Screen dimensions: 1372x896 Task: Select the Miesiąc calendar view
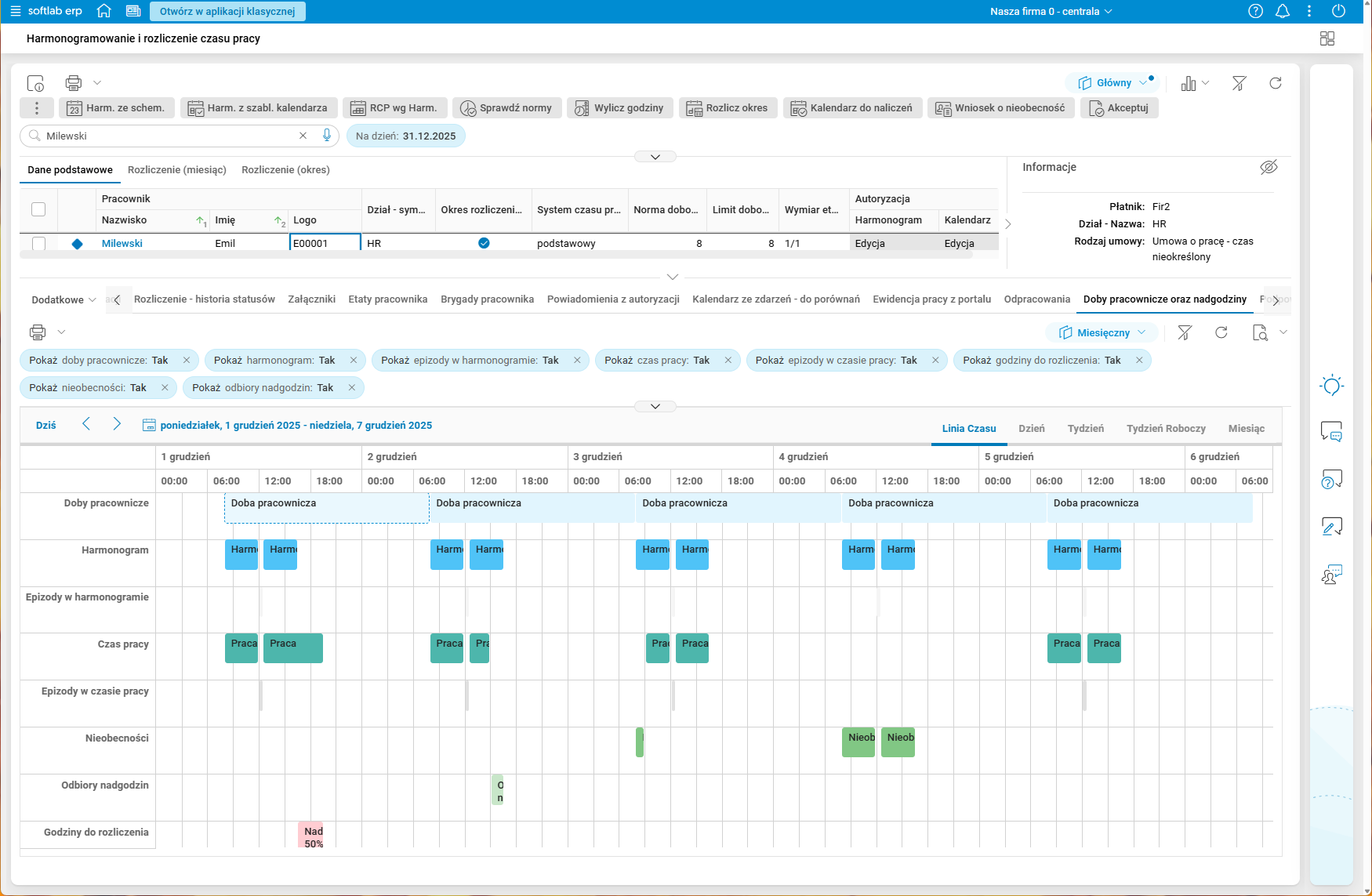[1247, 429]
